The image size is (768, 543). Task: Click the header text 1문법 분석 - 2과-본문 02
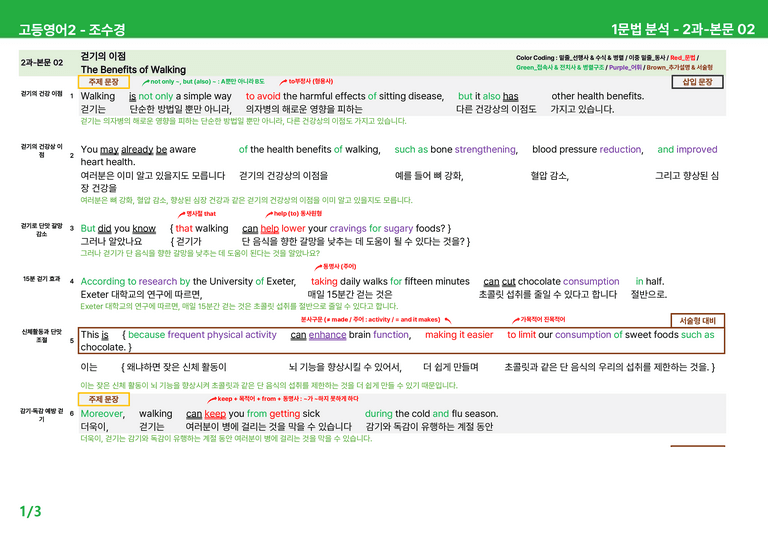[x=683, y=29]
